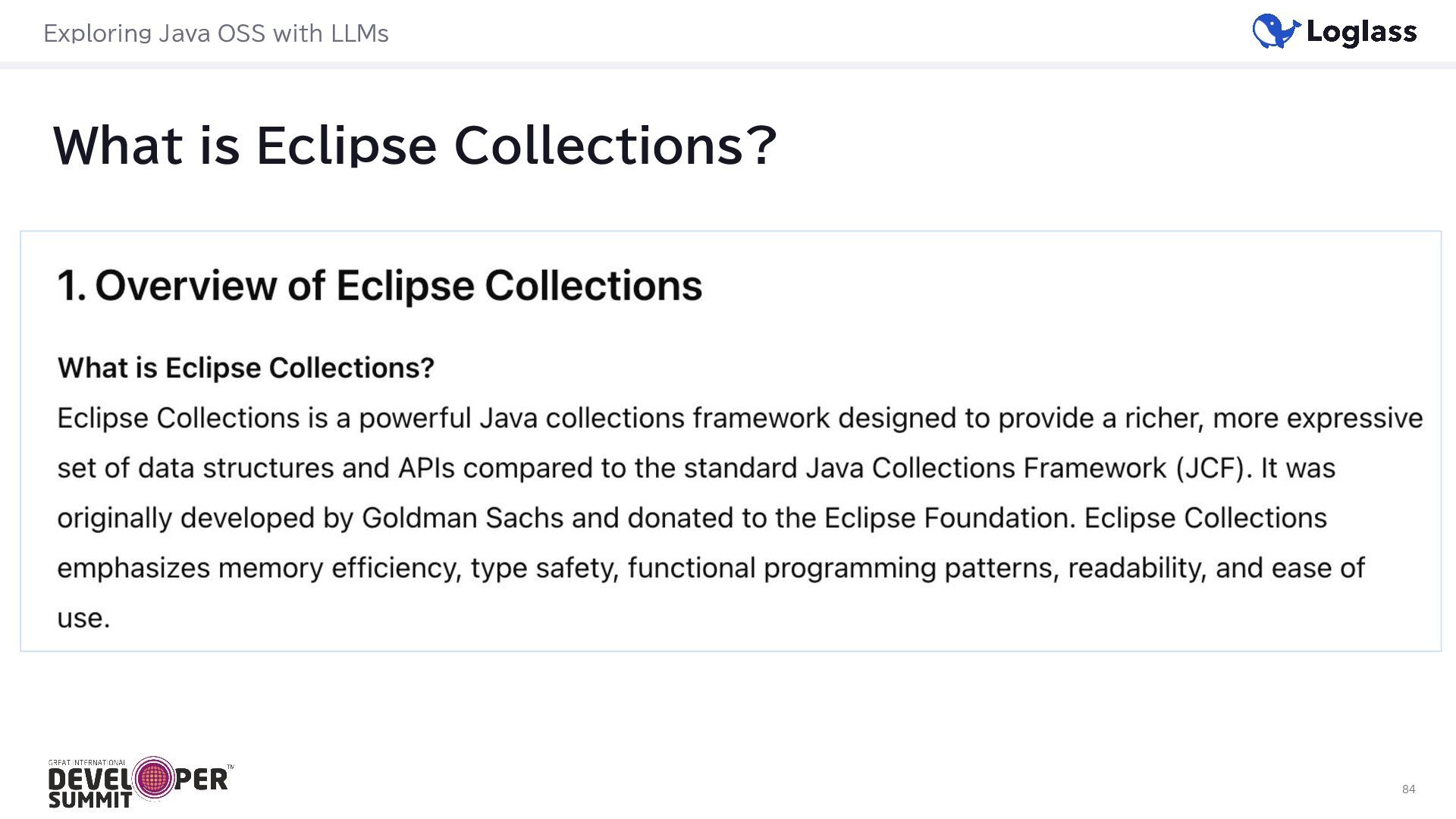The image size is (1456, 819).
Task: Click the bold 'What is Eclipse Collections?' subheading
Action: coord(246,368)
